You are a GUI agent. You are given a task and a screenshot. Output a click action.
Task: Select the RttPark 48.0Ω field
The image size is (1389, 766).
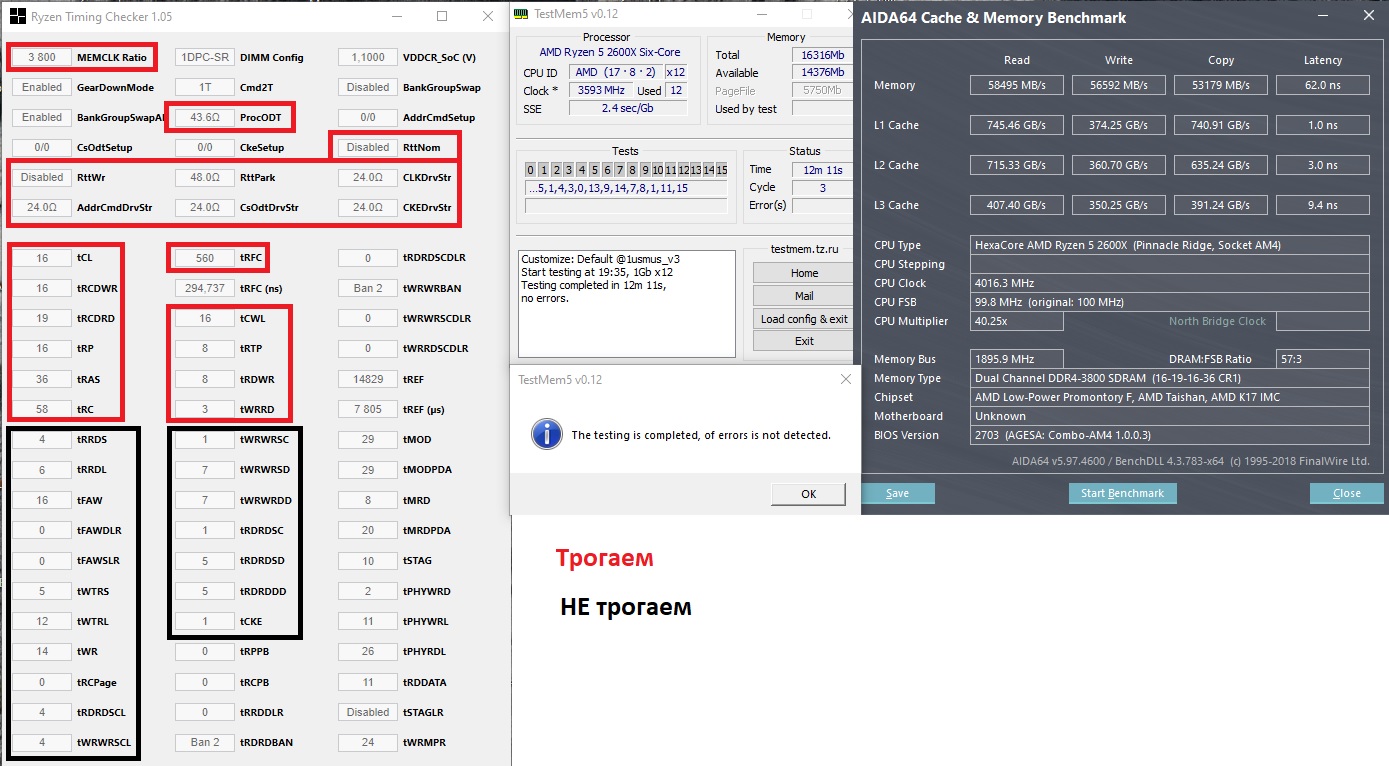[x=205, y=177]
